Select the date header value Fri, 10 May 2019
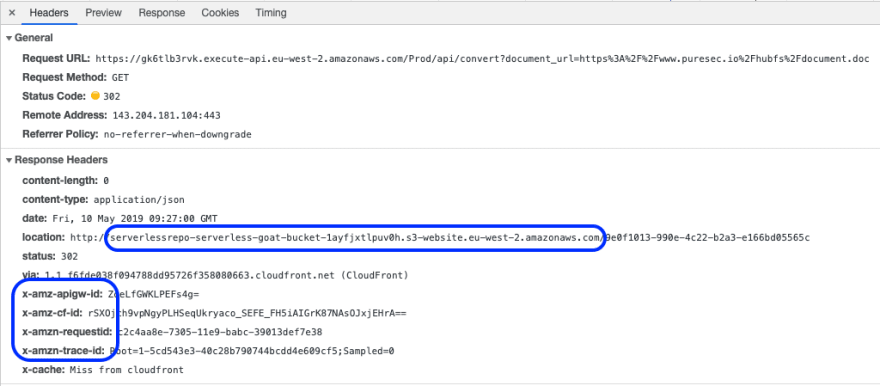This screenshot has height=386, width=880. coord(135,219)
